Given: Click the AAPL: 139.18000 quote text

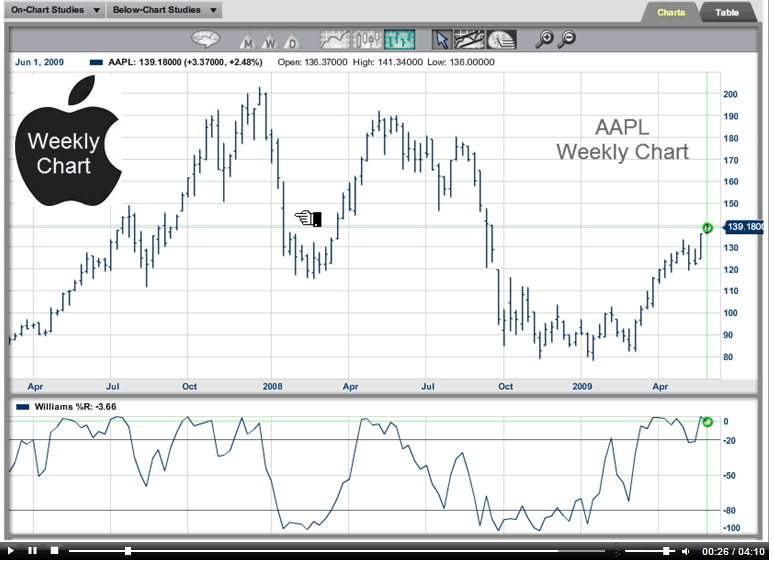Looking at the screenshot, I should click(185, 62).
